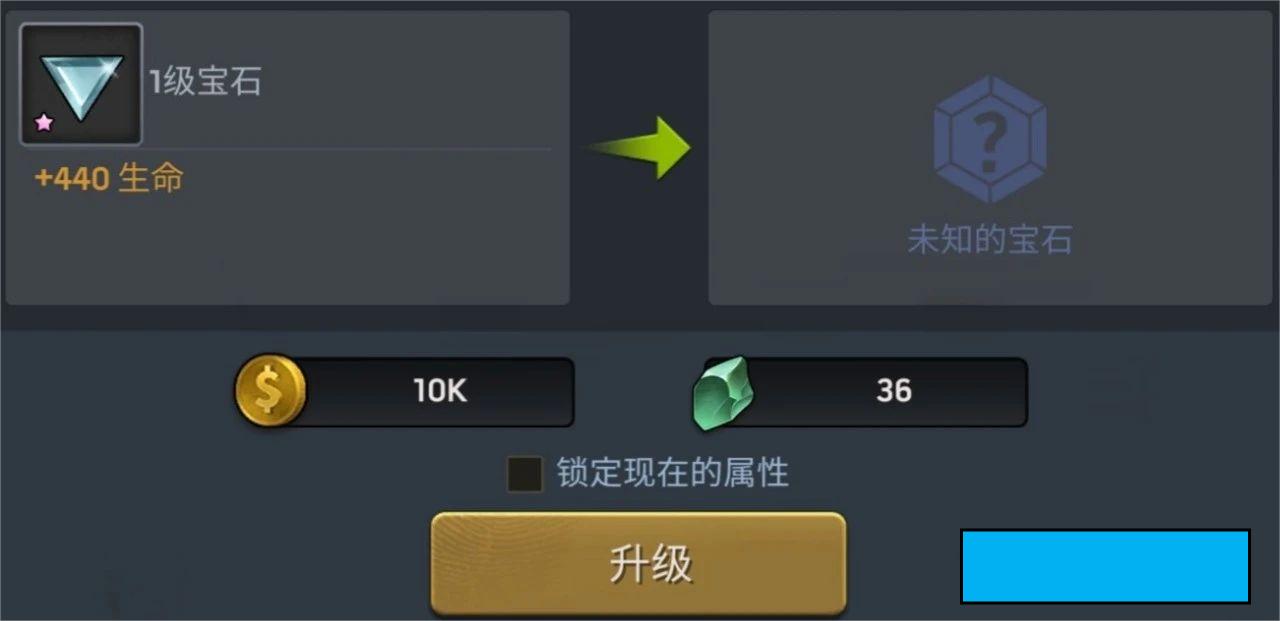Open the unknown gem result panel
The height and width of the screenshot is (621, 1280).
click(990, 158)
